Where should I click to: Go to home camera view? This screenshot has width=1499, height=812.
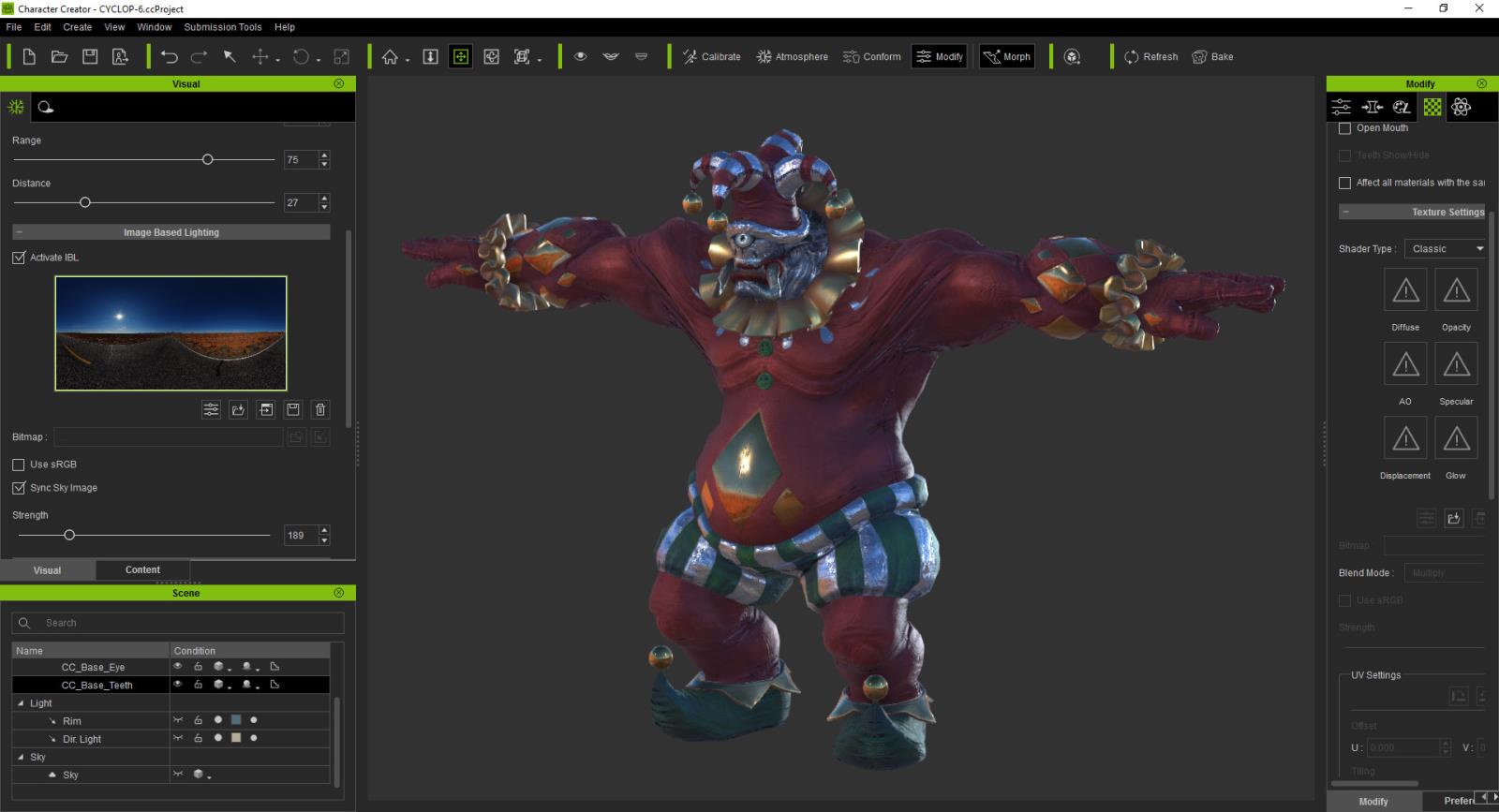coord(390,57)
